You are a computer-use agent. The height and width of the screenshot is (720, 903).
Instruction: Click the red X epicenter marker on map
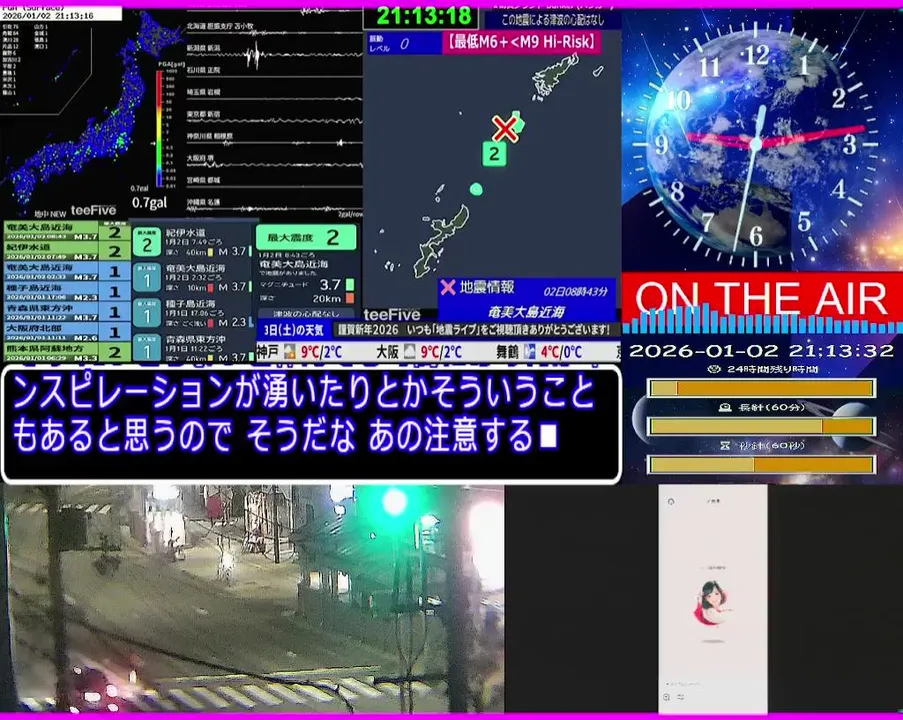pyautogui.click(x=504, y=128)
